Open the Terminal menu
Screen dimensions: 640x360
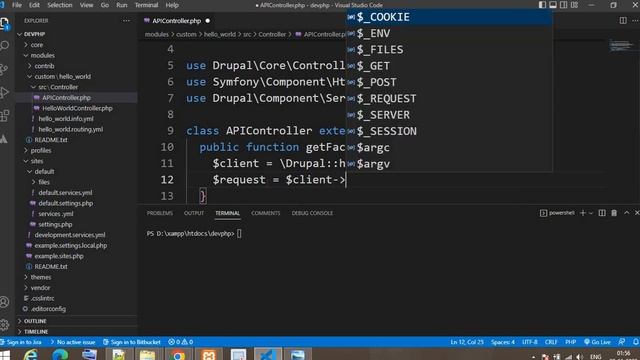coord(146,5)
